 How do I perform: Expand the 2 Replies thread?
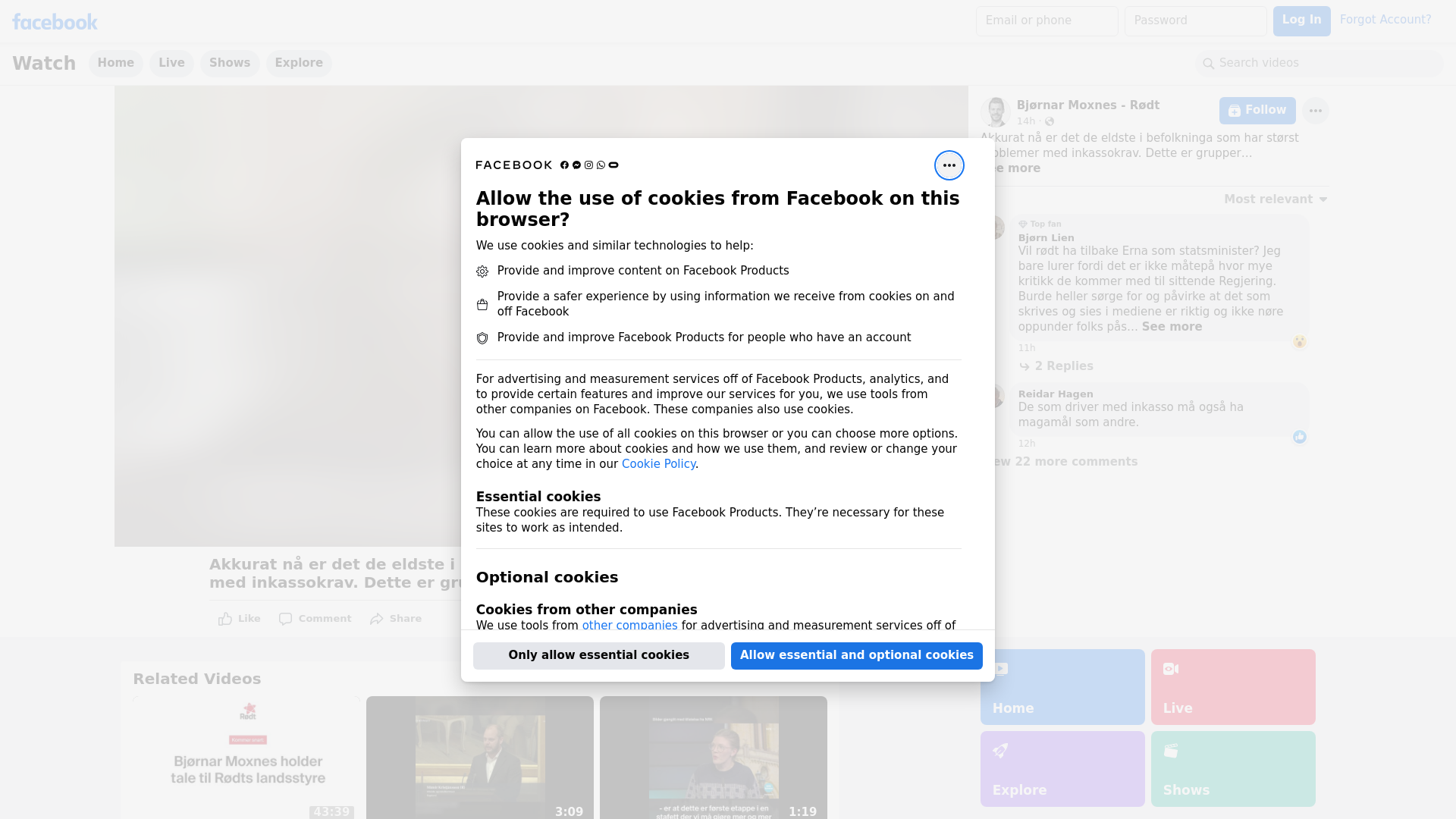click(1064, 366)
